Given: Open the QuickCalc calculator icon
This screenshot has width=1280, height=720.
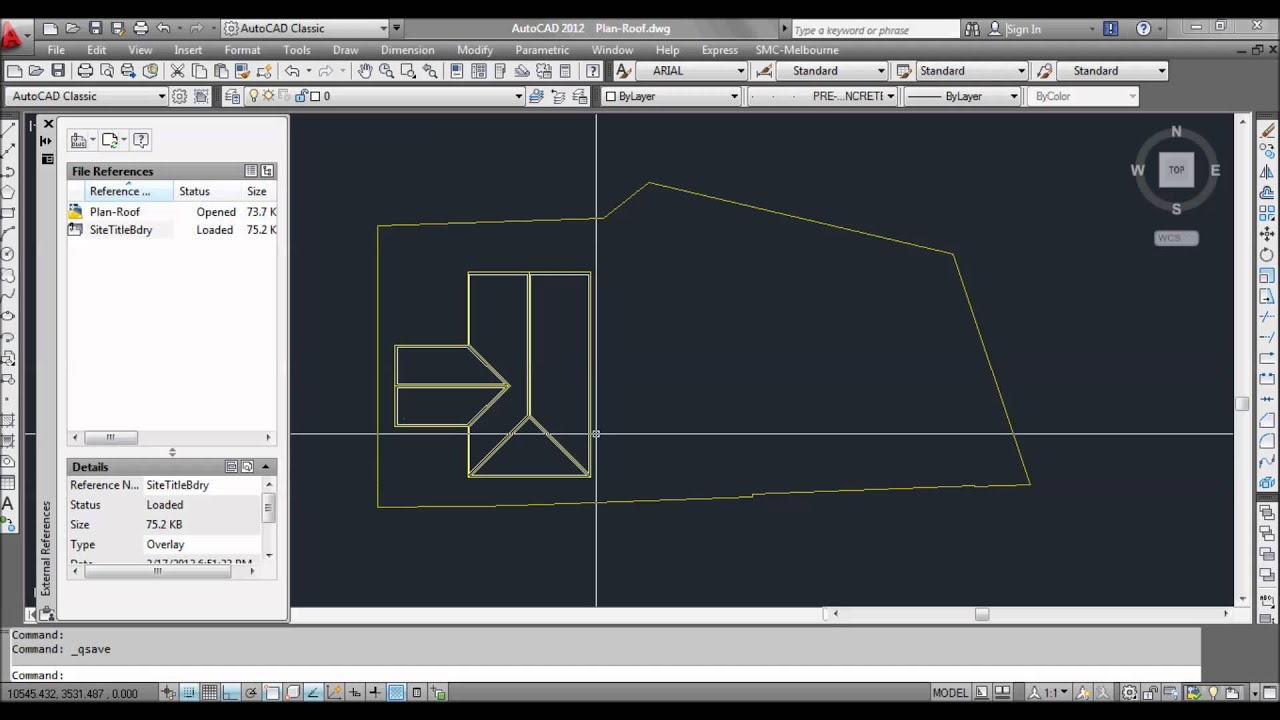Looking at the screenshot, I should 565,71.
